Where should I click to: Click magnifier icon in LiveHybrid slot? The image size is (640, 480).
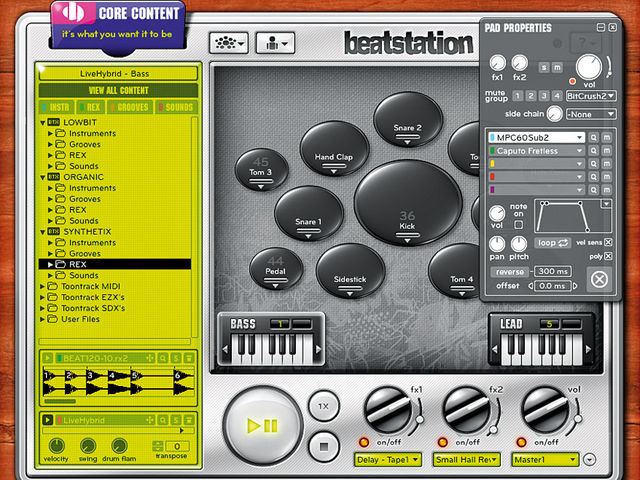pyautogui.click(x=162, y=420)
